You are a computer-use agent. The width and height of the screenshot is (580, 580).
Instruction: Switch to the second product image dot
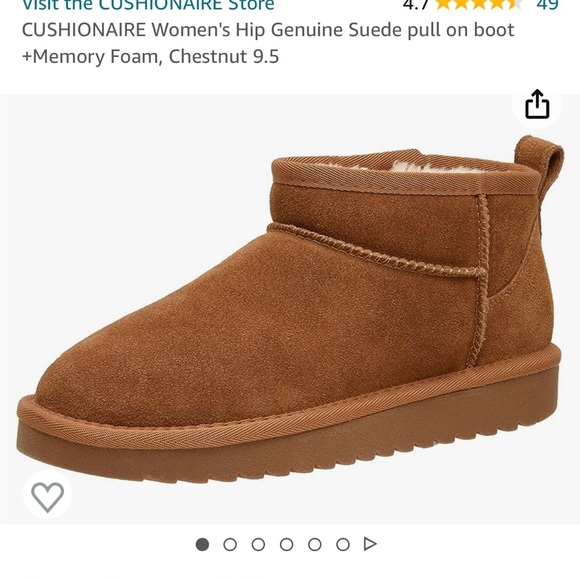pyautogui.click(x=230, y=544)
